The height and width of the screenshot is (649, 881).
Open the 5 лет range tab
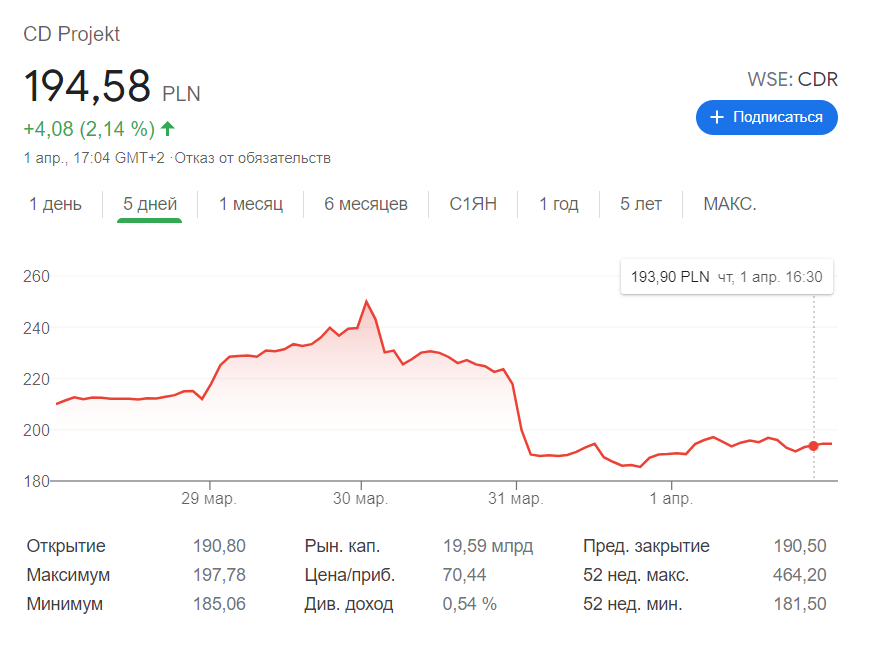pyautogui.click(x=641, y=203)
